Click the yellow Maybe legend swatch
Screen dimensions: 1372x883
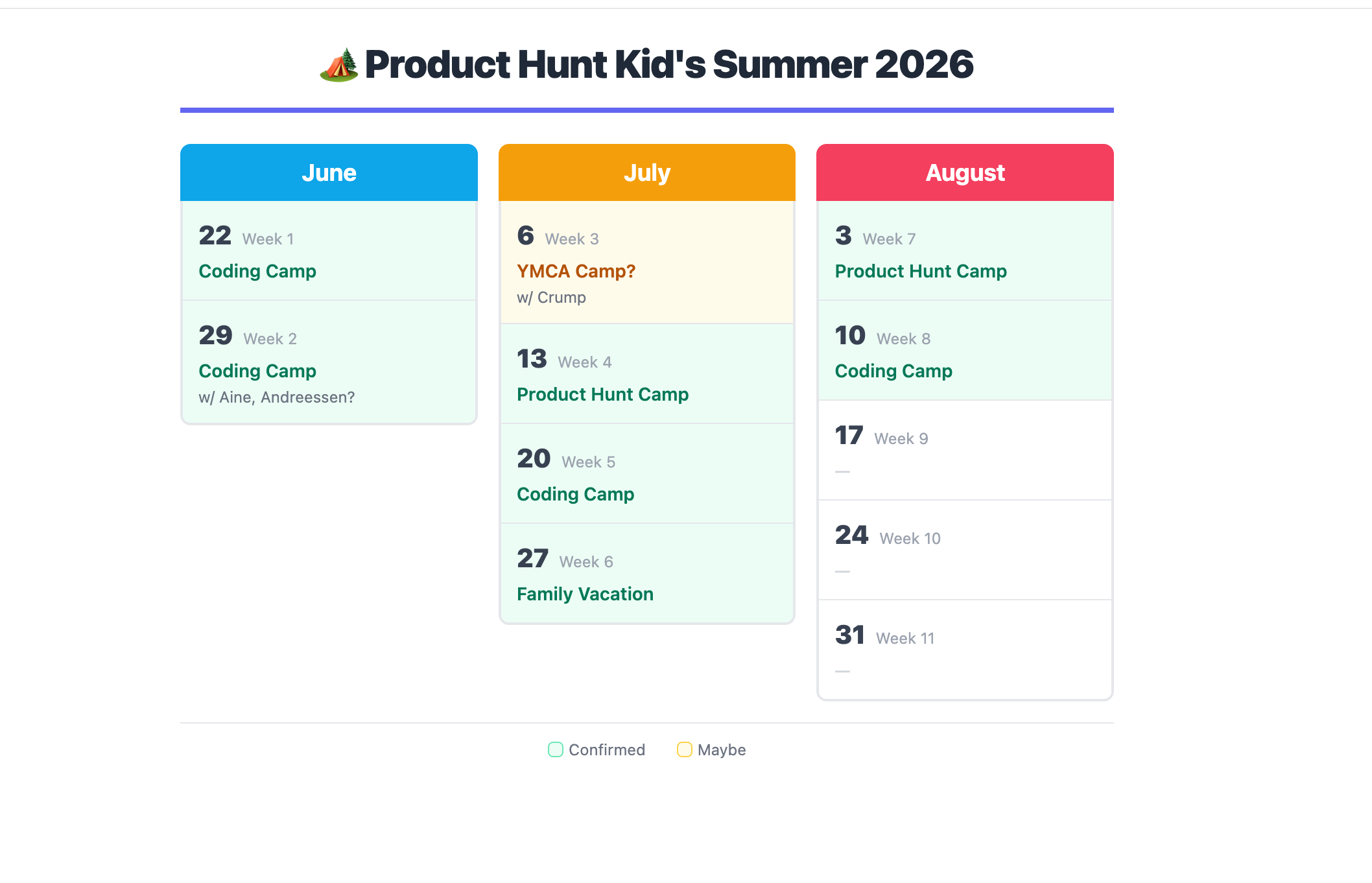point(683,749)
